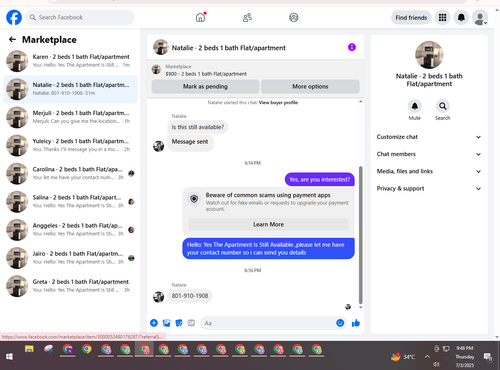
Task: Click the Home icon in top navigation
Action: (200, 17)
